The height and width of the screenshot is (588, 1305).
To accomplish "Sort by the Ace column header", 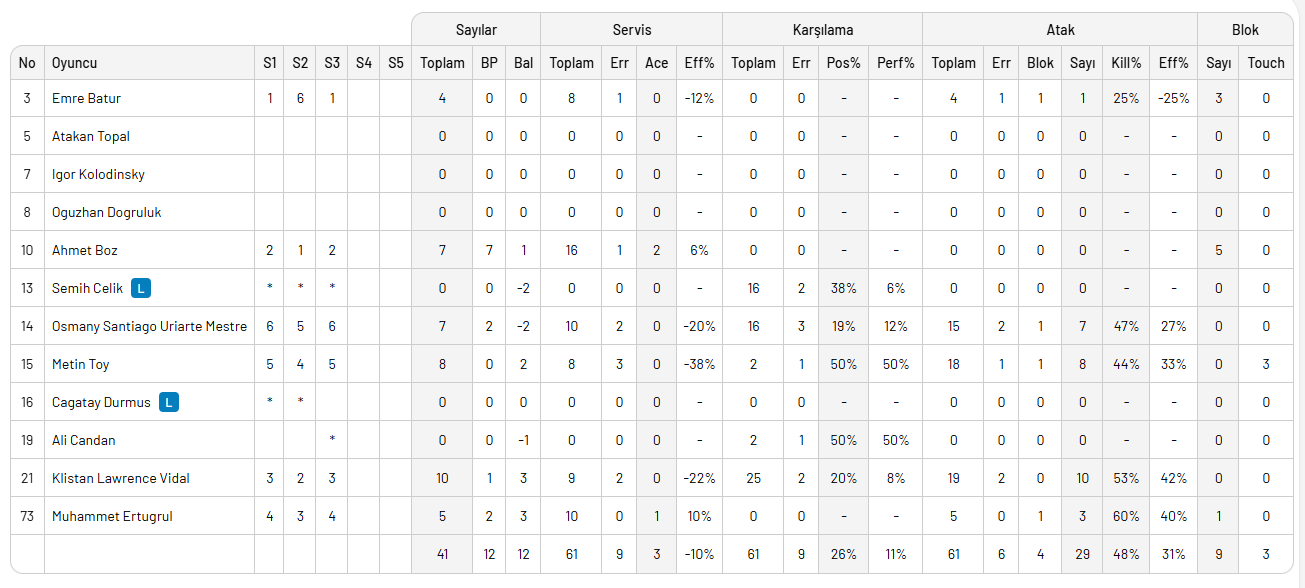I will click(656, 63).
